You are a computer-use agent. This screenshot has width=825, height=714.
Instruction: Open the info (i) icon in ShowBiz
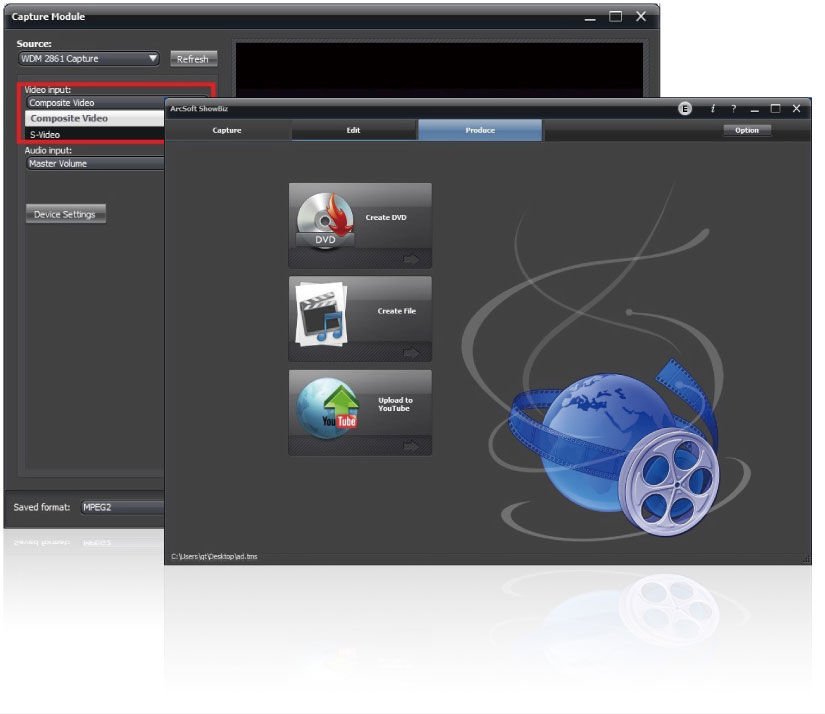click(713, 109)
